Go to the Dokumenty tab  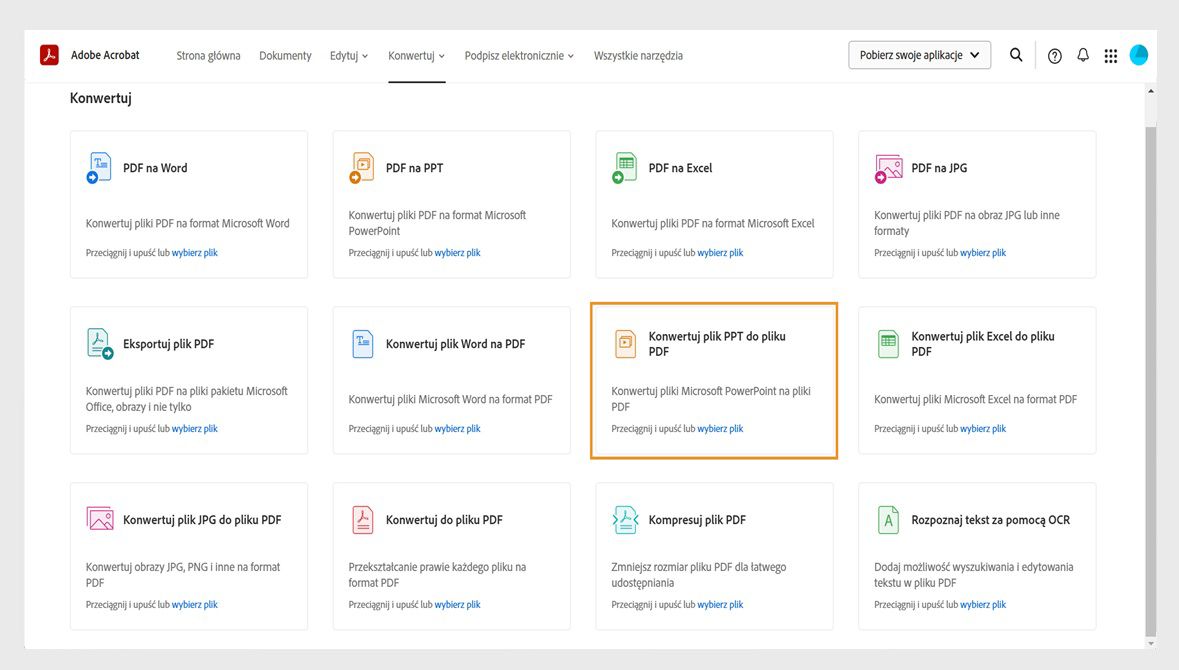point(285,56)
